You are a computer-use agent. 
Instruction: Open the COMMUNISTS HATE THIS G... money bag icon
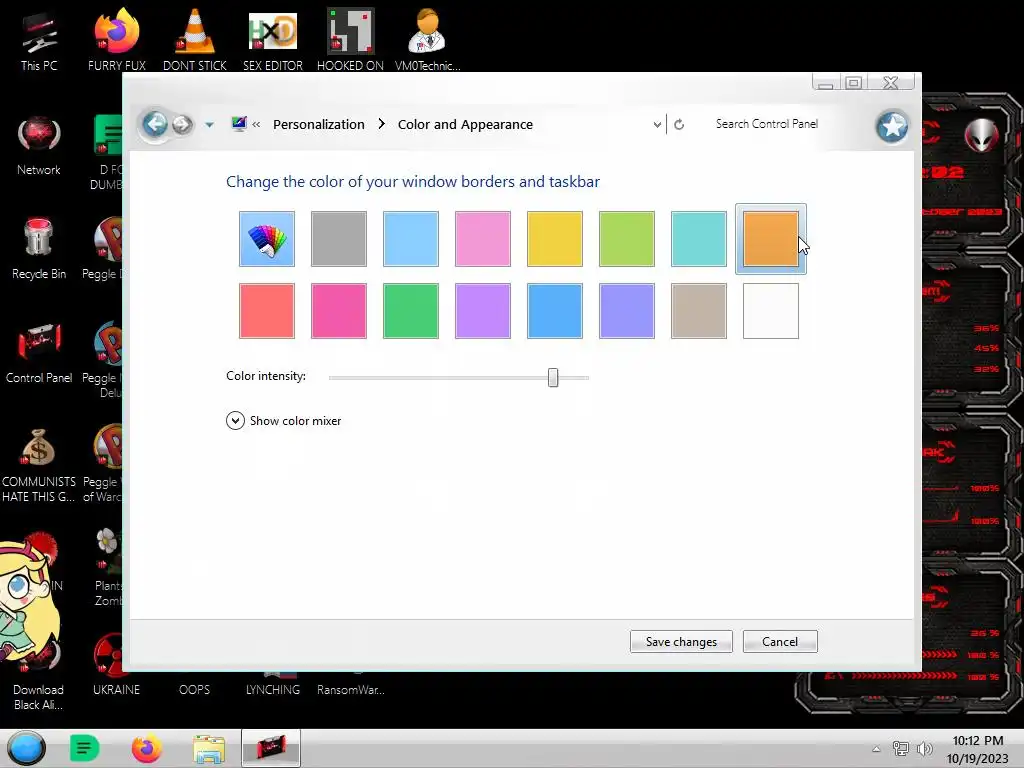(39, 465)
